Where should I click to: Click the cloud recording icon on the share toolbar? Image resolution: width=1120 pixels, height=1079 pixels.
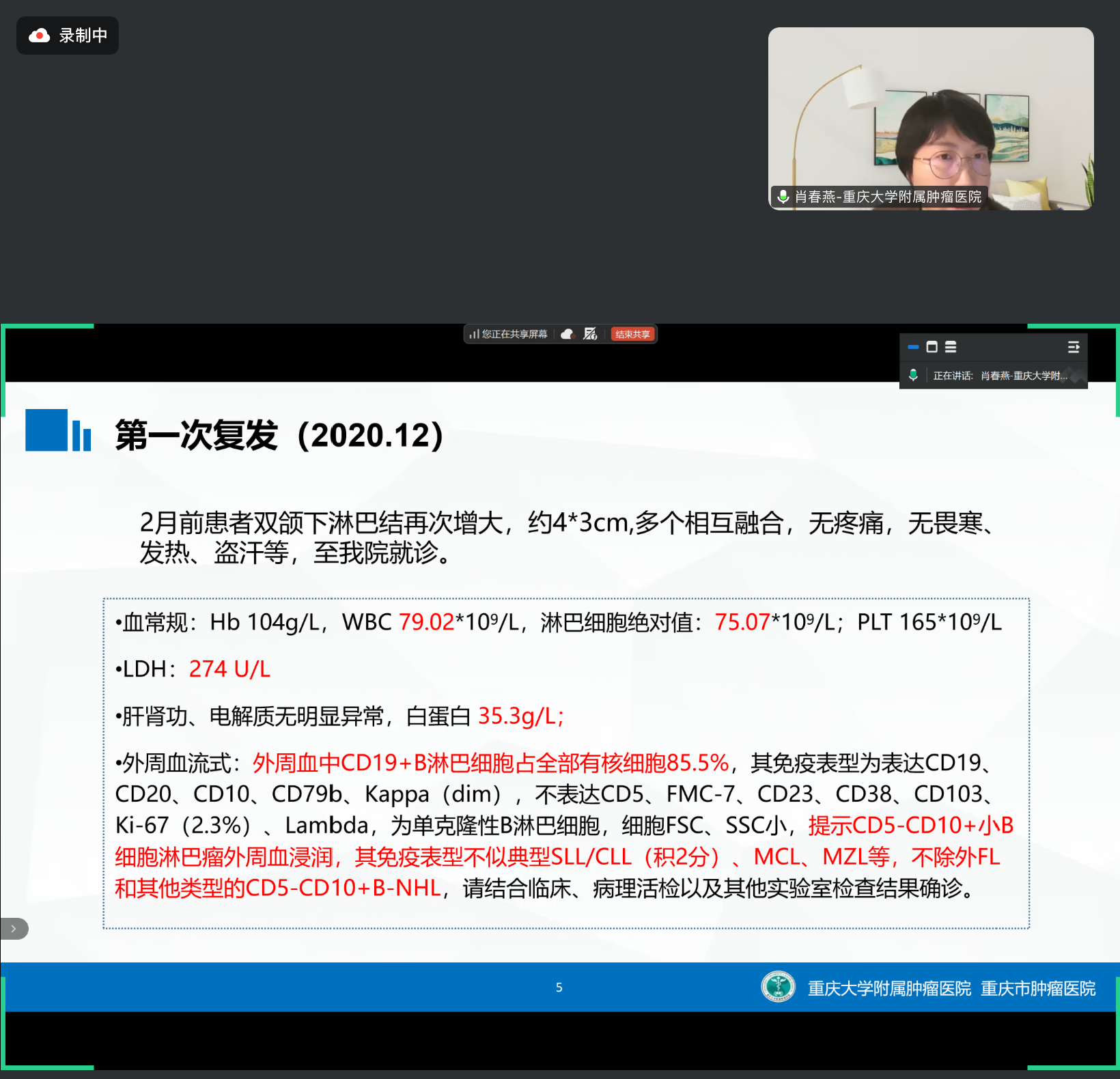(x=568, y=334)
